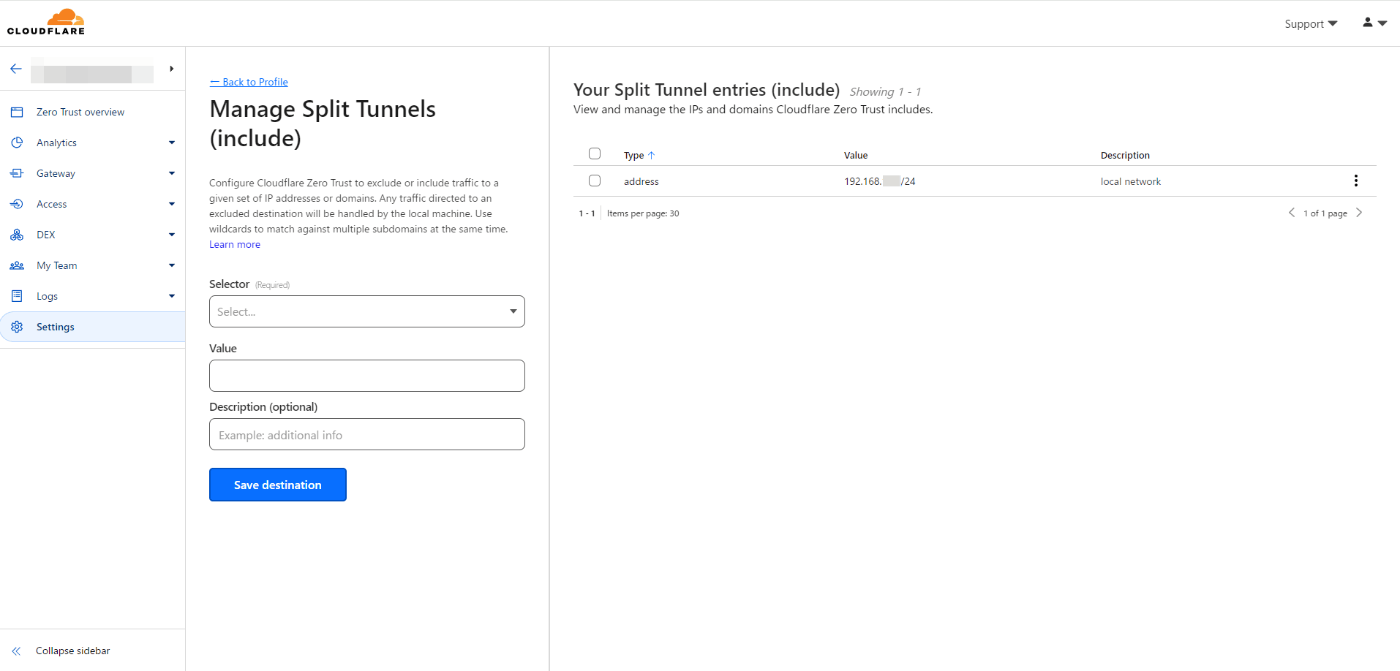This screenshot has width=1400, height=671.
Task: Click the Value column header
Action: [856, 155]
